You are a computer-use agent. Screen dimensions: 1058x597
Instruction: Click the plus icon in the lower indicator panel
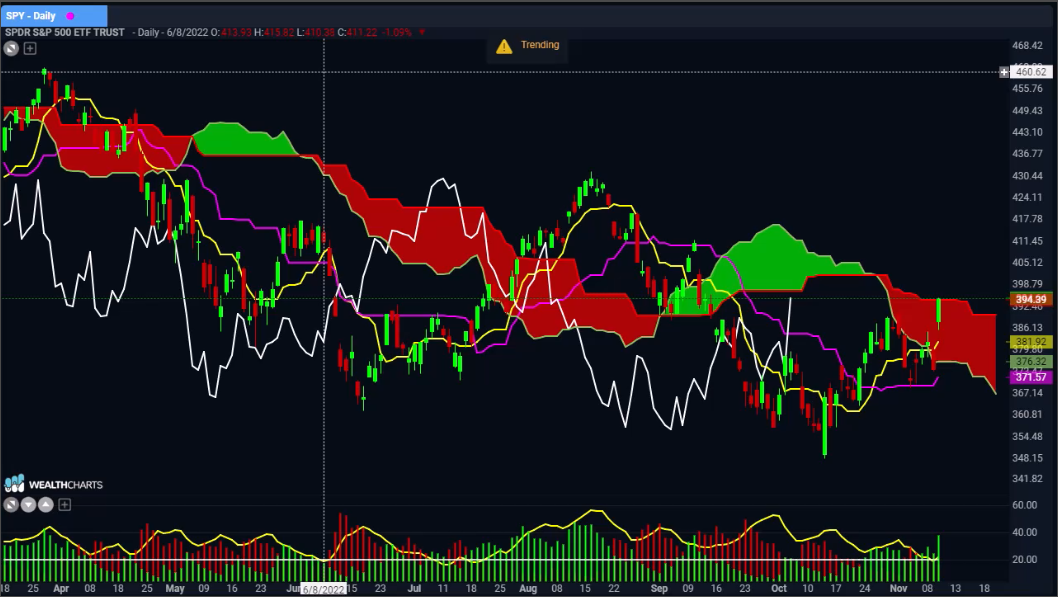[65, 505]
